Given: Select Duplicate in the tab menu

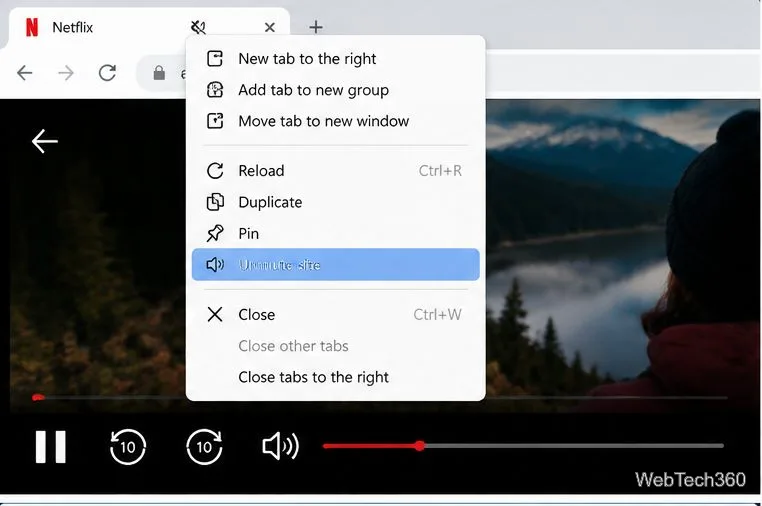Looking at the screenshot, I should 335,202.
